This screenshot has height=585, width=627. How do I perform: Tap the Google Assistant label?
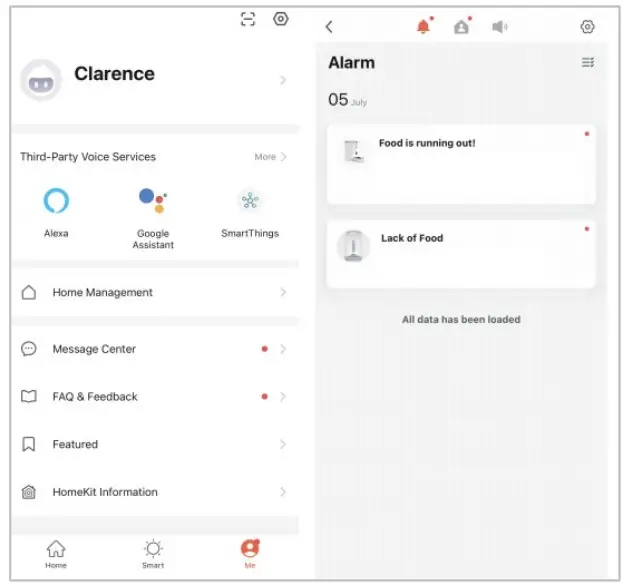(x=153, y=239)
